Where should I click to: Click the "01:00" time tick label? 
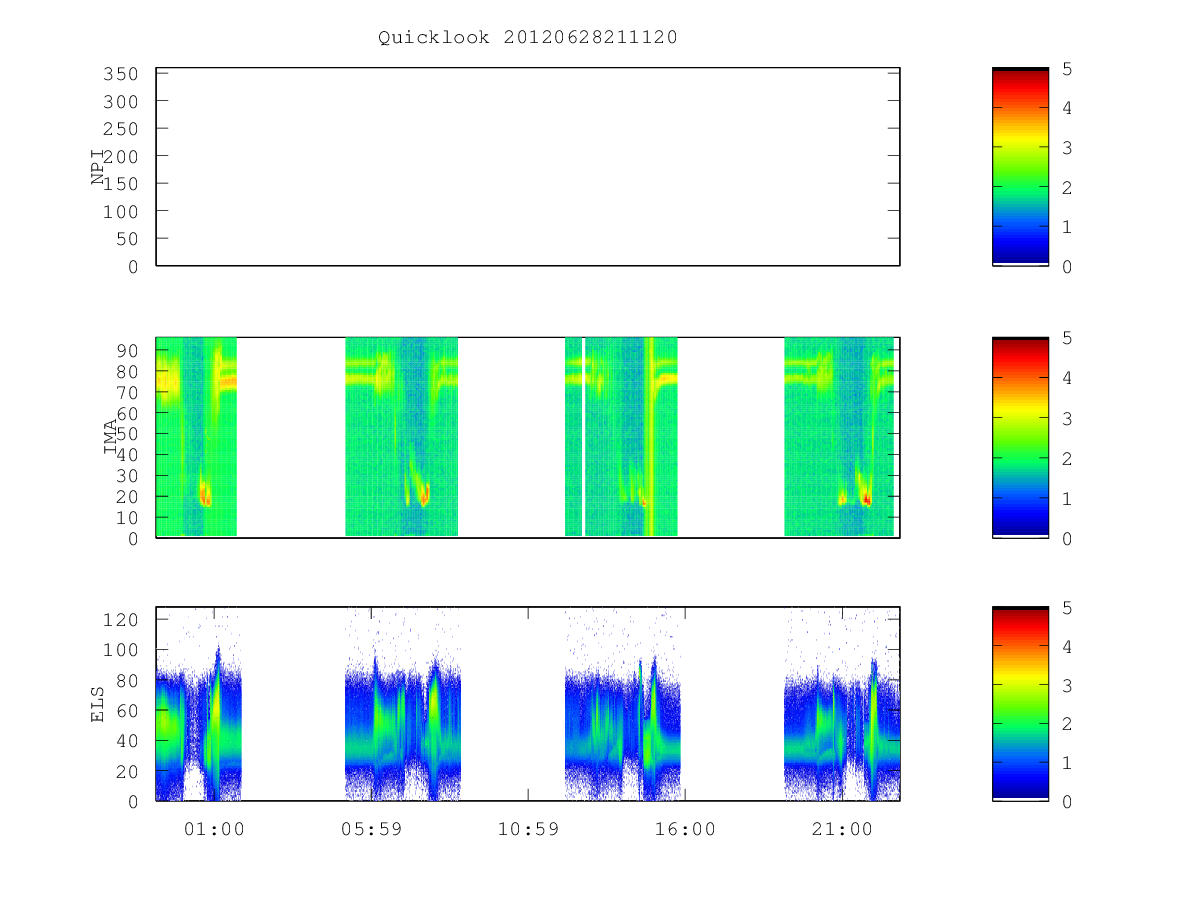point(214,829)
